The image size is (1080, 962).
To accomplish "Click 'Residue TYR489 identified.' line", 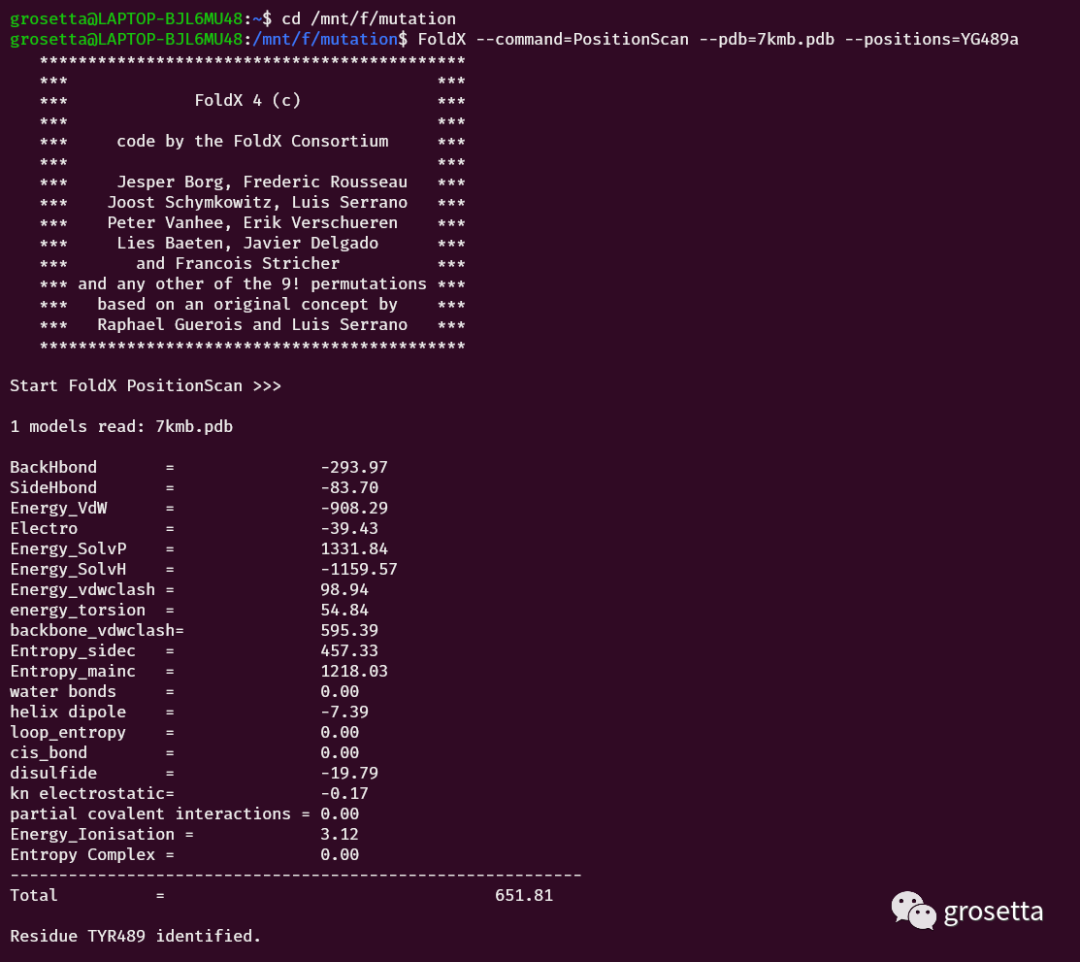I will (x=136, y=937).
